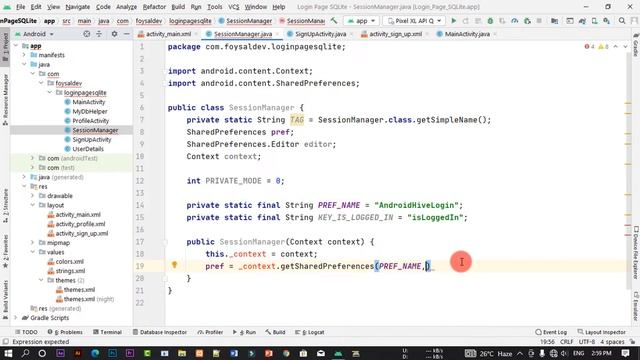Go to previous highlighted error arrow
This screenshot has width=640, height=360.
click(x=616, y=47)
